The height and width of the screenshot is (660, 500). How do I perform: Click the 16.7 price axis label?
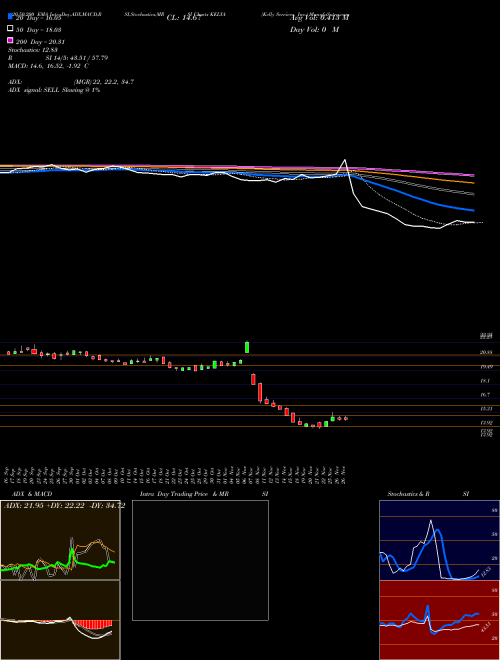pos(486,395)
